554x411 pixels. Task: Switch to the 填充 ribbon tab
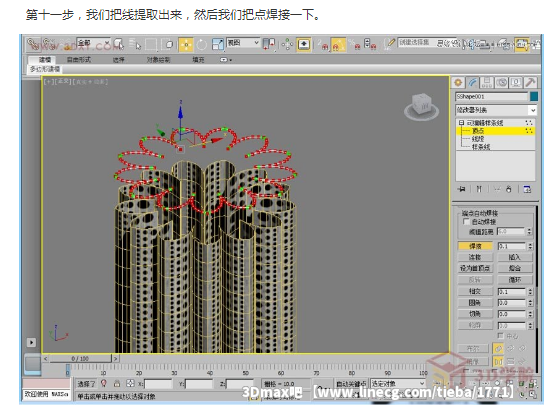tap(198, 60)
